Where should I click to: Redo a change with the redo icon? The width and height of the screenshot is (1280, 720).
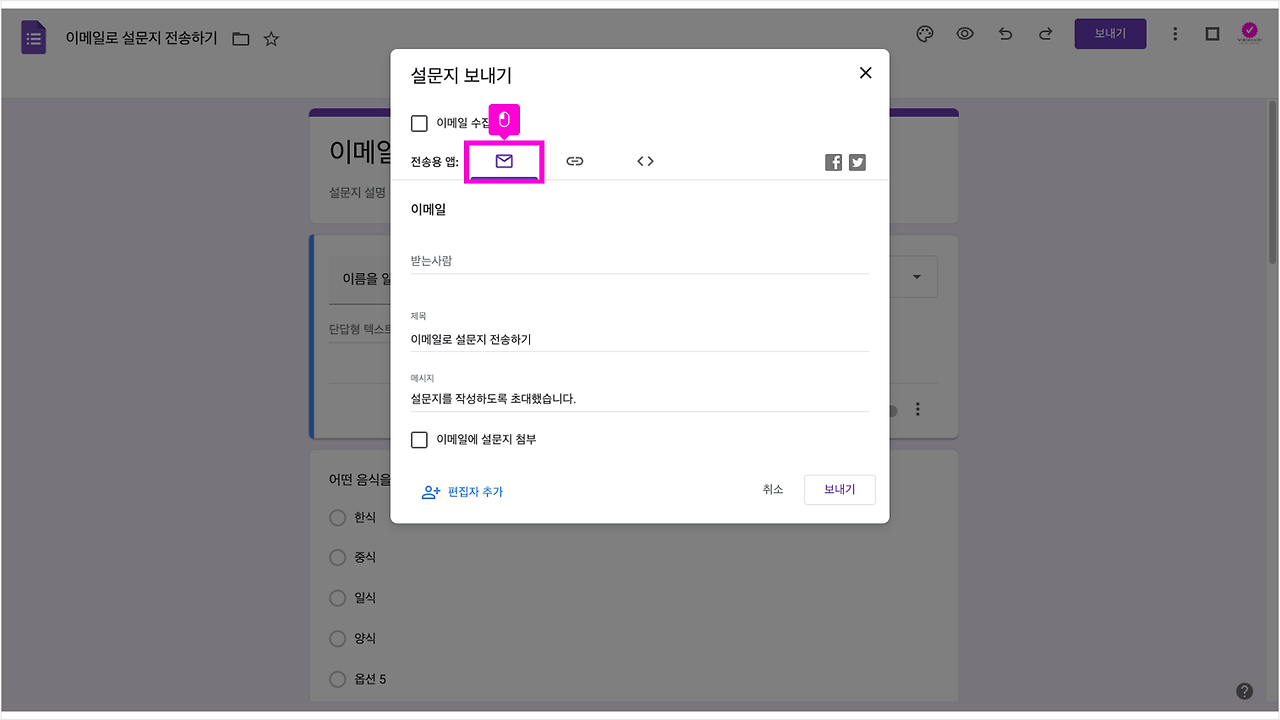(x=1045, y=33)
